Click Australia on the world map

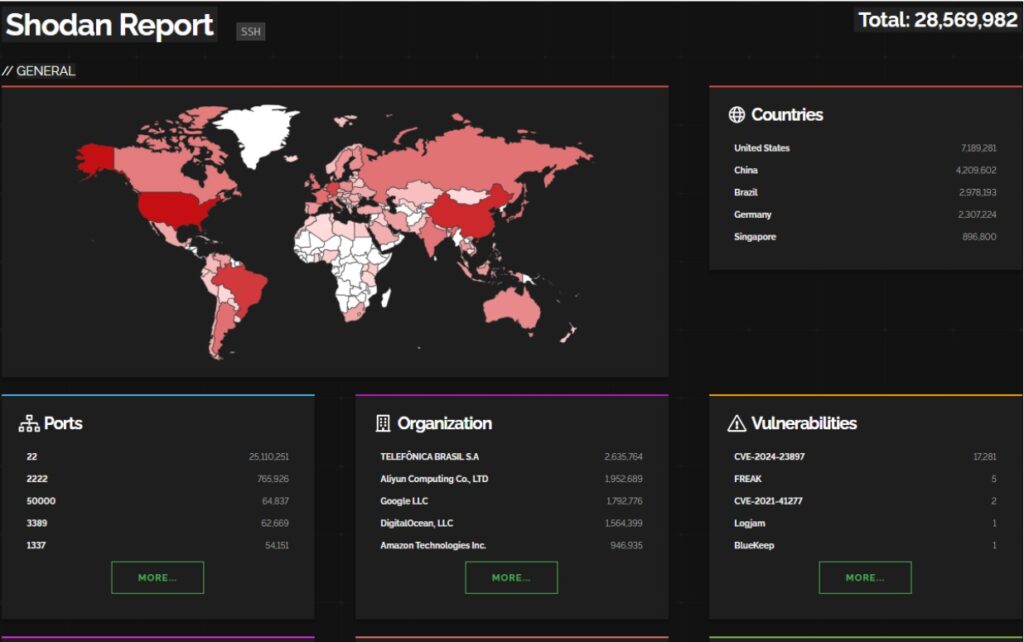point(511,309)
